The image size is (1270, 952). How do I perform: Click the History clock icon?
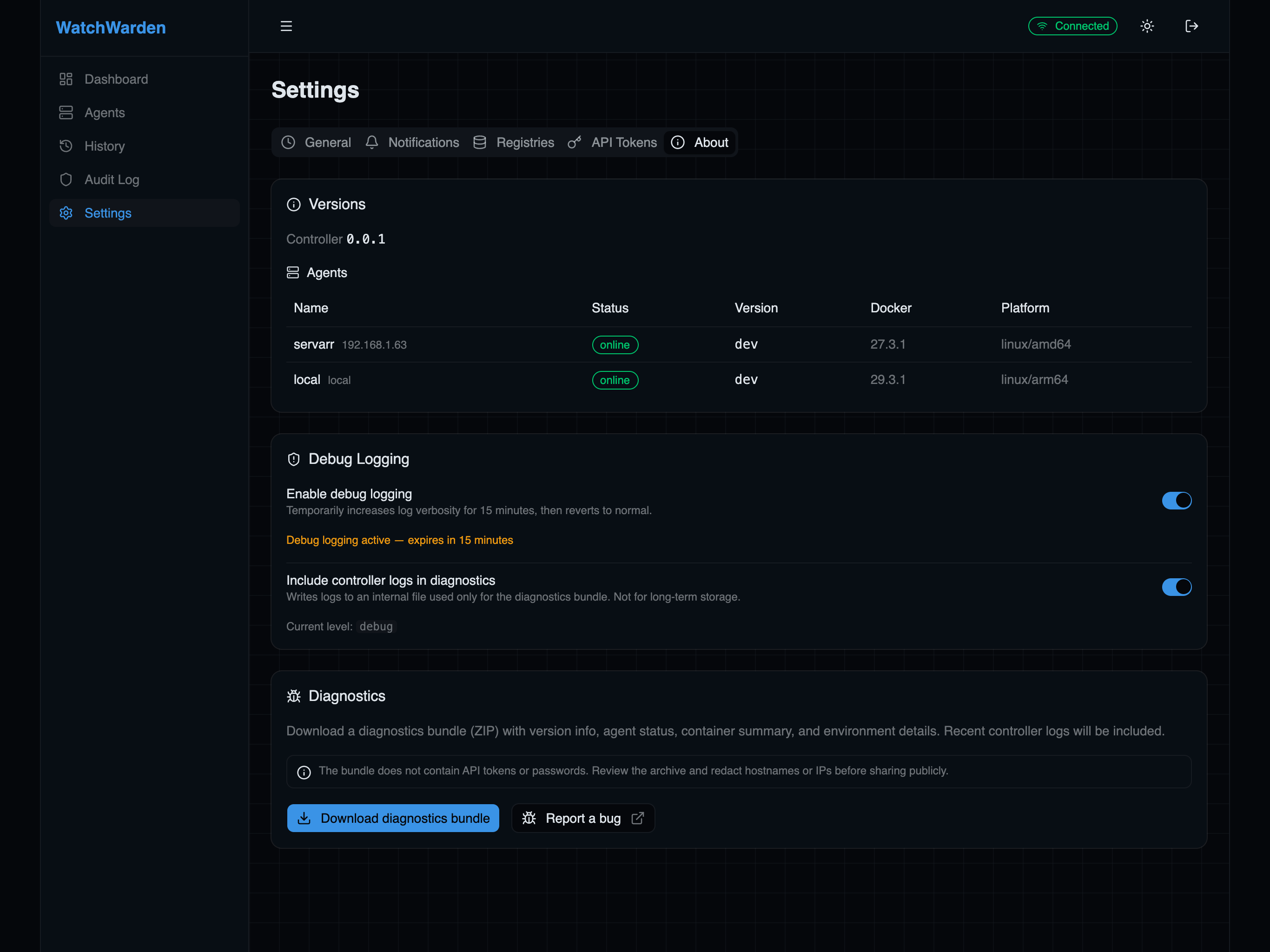66,146
